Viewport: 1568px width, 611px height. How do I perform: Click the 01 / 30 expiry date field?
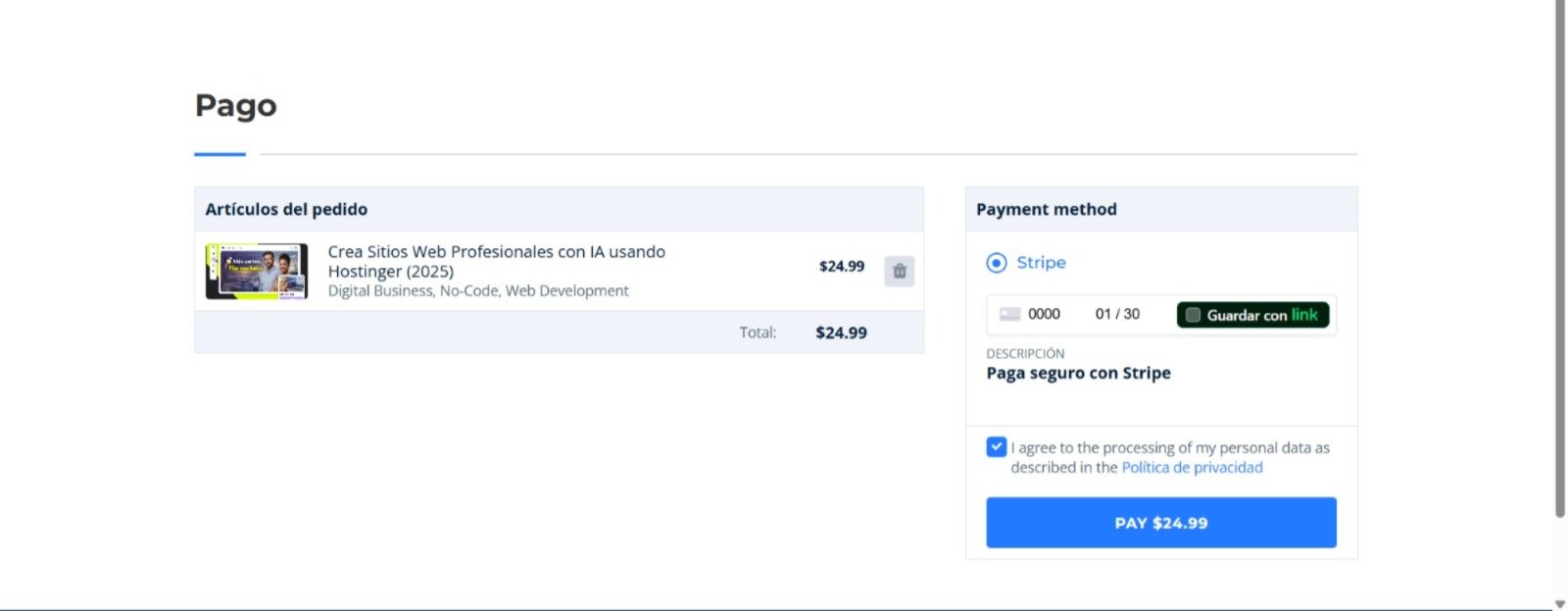point(1117,315)
